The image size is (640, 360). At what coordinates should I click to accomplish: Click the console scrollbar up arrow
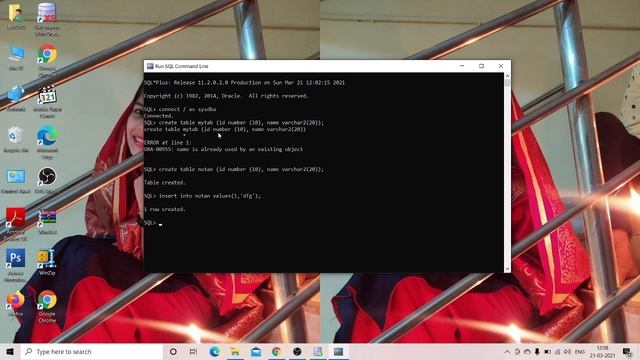(x=507, y=76)
